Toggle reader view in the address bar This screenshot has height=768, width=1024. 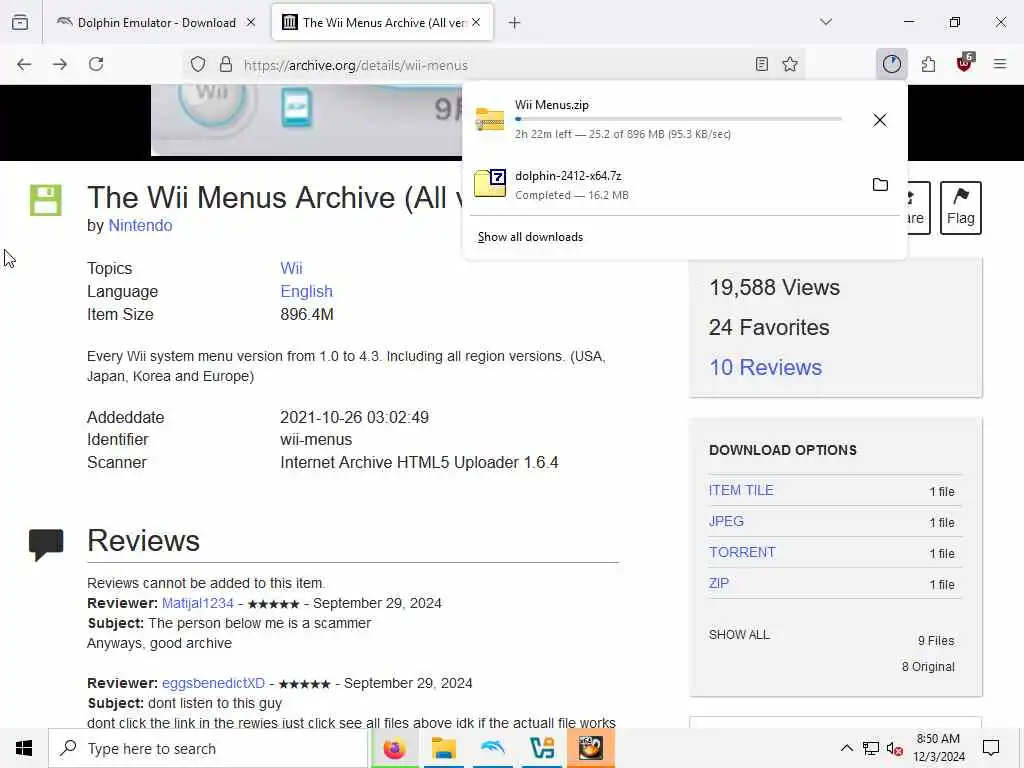(761, 65)
